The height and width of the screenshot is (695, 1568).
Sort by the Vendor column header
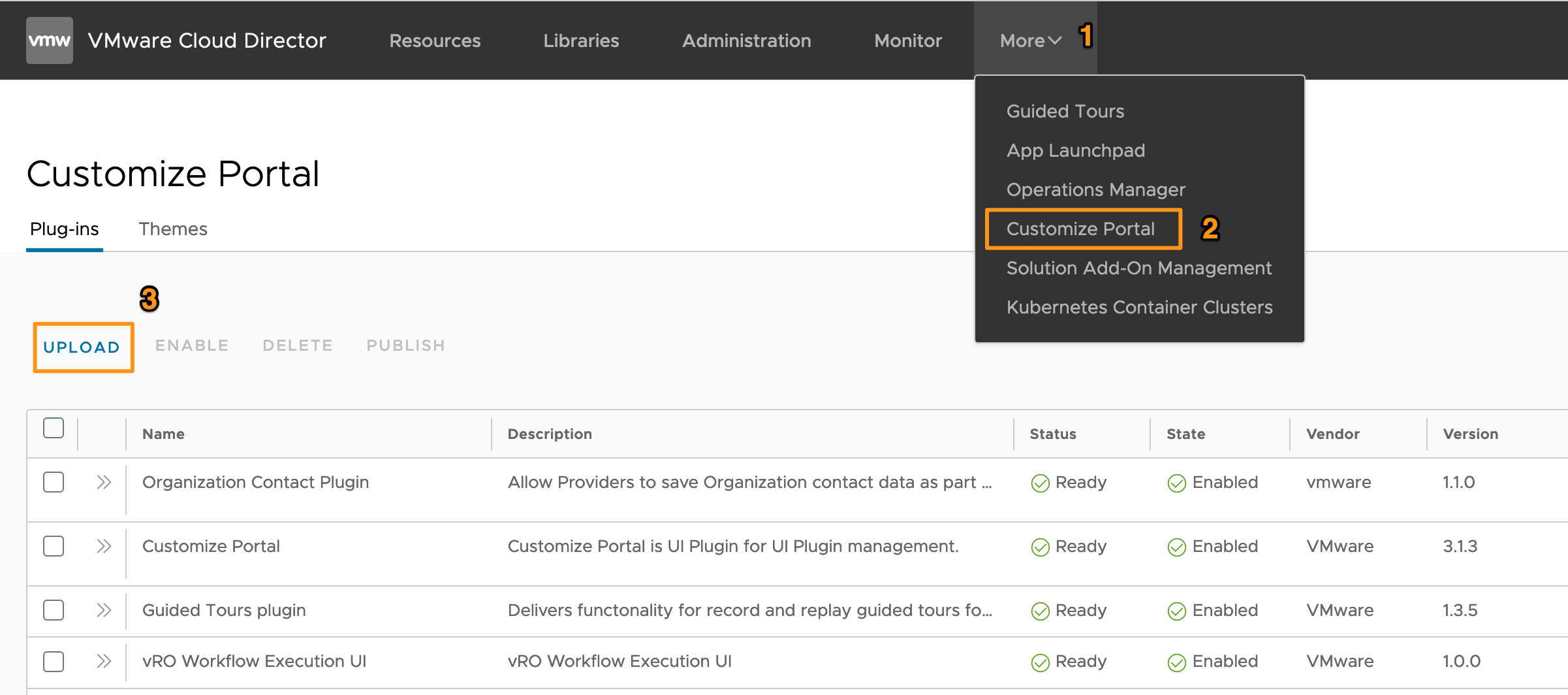pyautogui.click(x=1333, y=434)
